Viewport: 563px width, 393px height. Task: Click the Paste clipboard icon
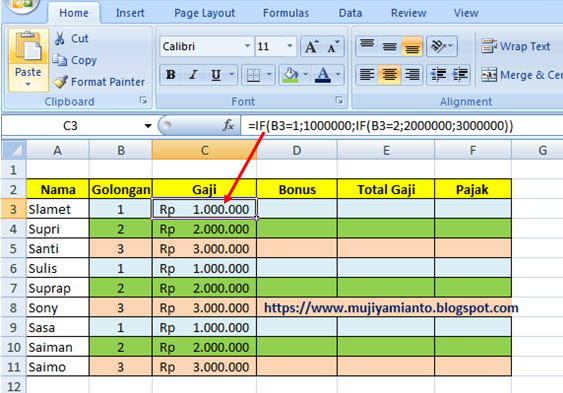[x=28, y=47]
